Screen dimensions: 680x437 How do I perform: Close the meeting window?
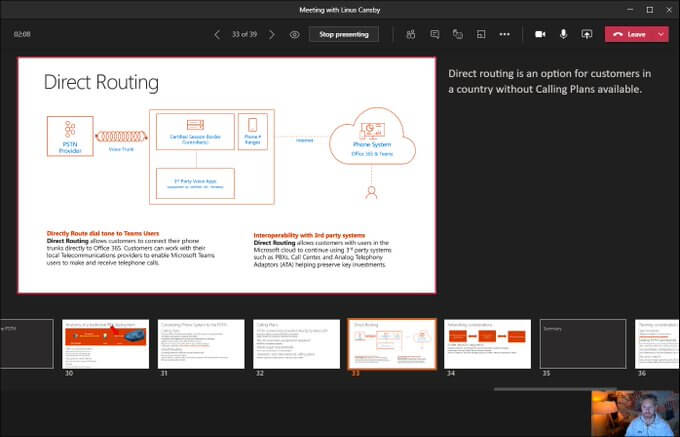pos(669,10)
